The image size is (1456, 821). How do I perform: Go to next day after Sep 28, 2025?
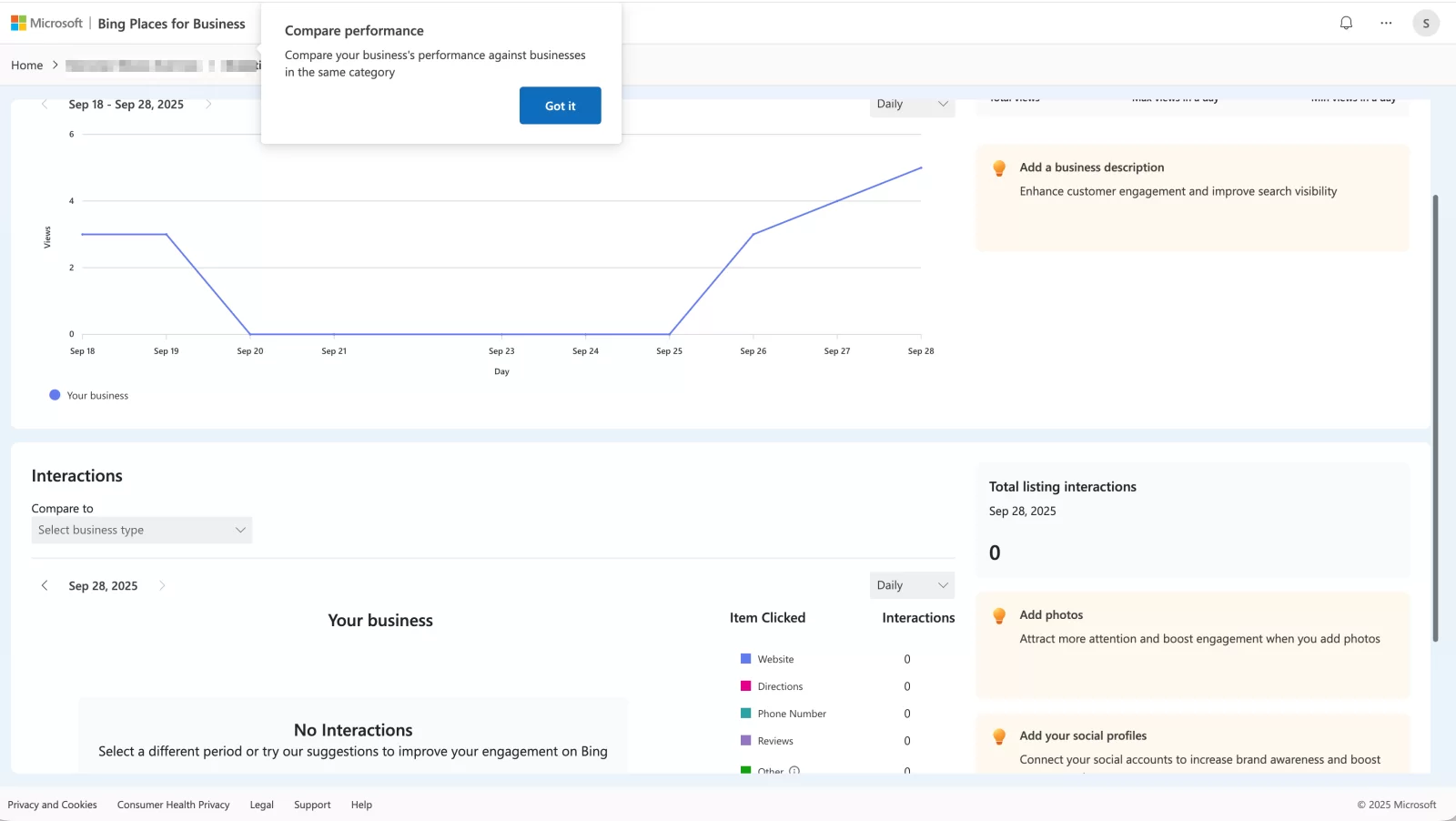[x=162, y=585]
